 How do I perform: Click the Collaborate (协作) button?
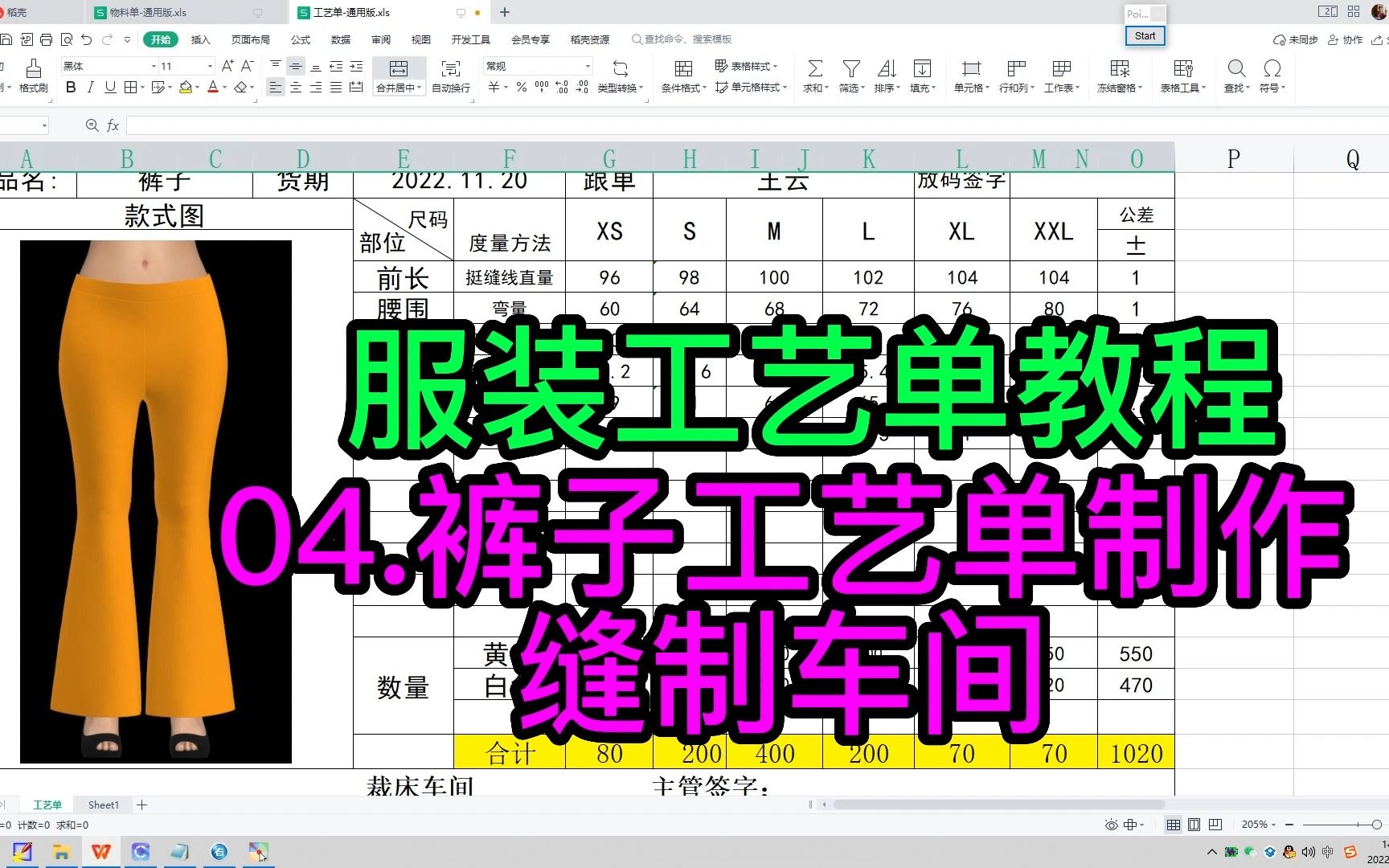1346,39
